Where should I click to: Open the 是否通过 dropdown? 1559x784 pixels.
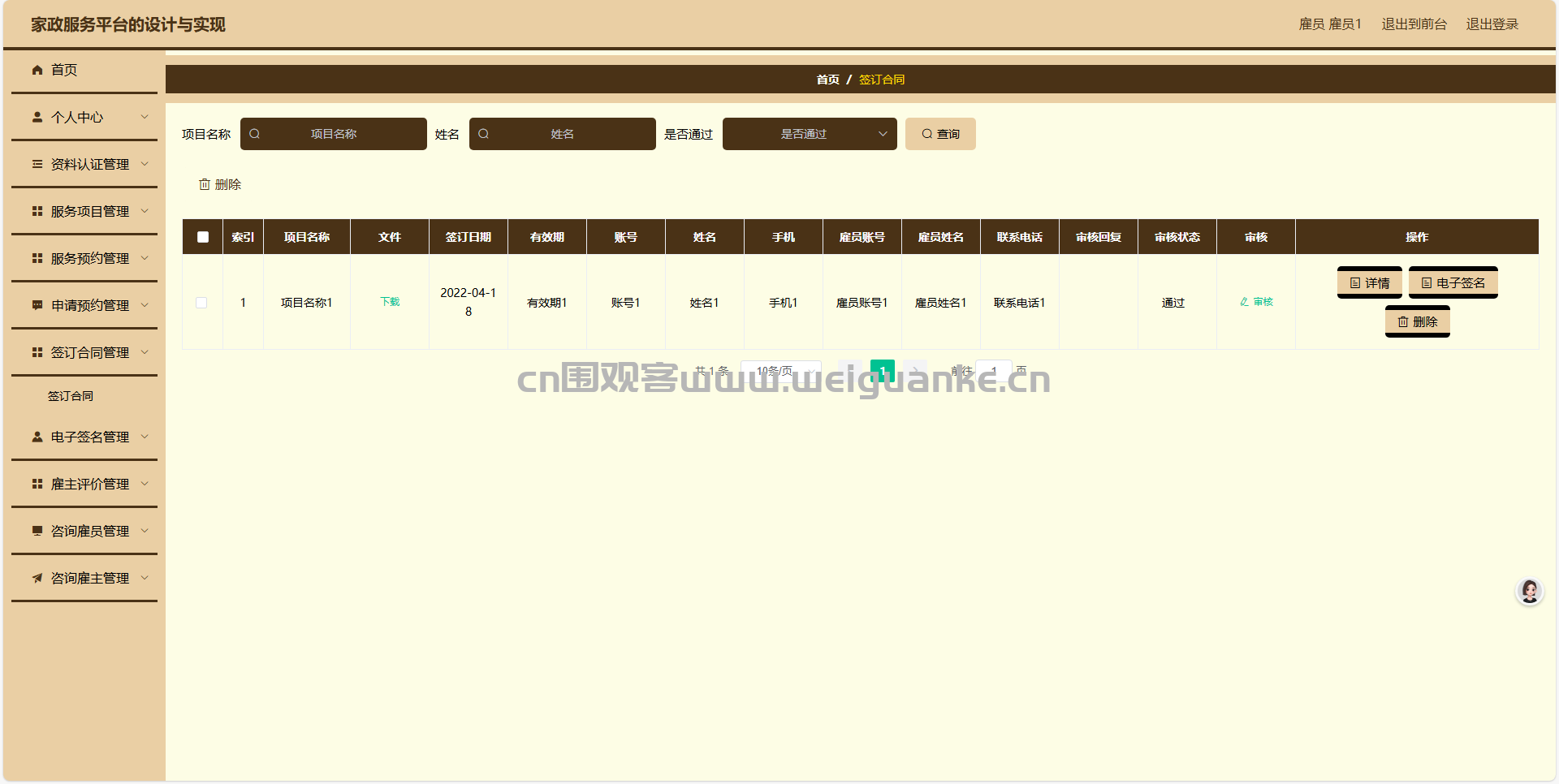pyautogui.click(x=810, y=134)
